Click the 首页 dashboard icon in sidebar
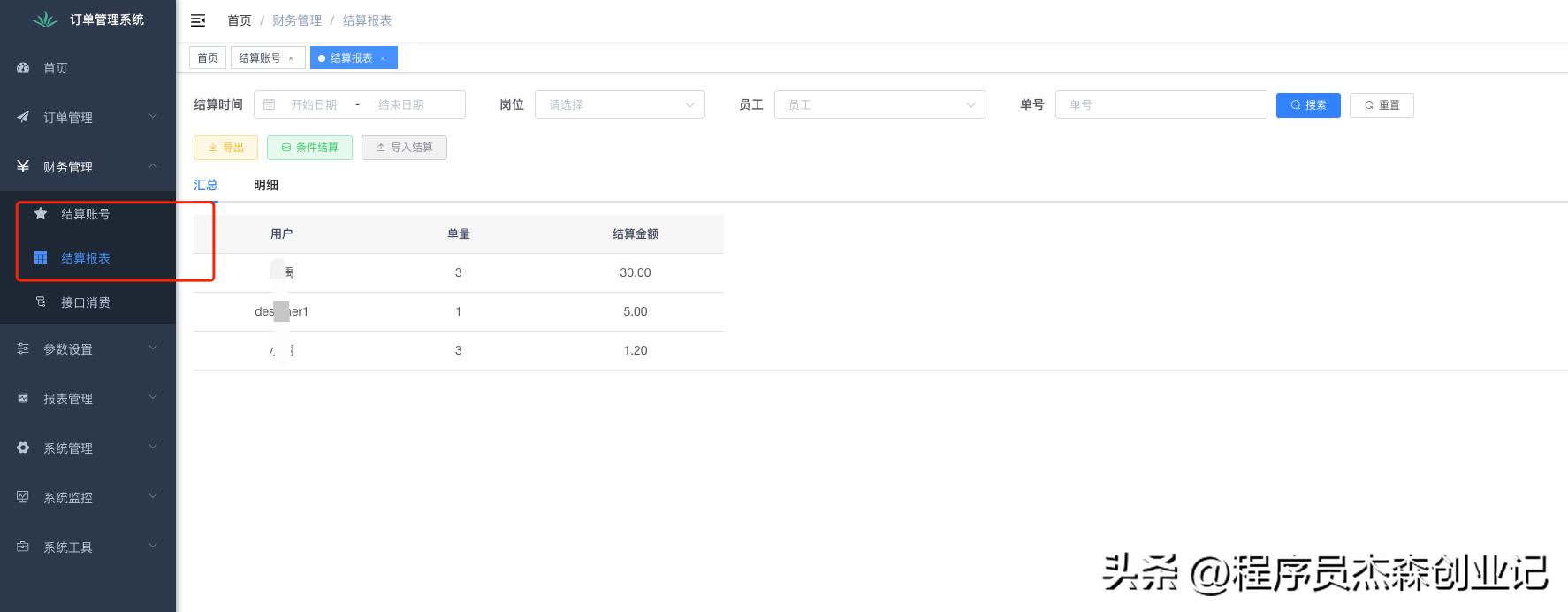Image resolution: width=1568 pixels, height=612 pixels. 24,68
